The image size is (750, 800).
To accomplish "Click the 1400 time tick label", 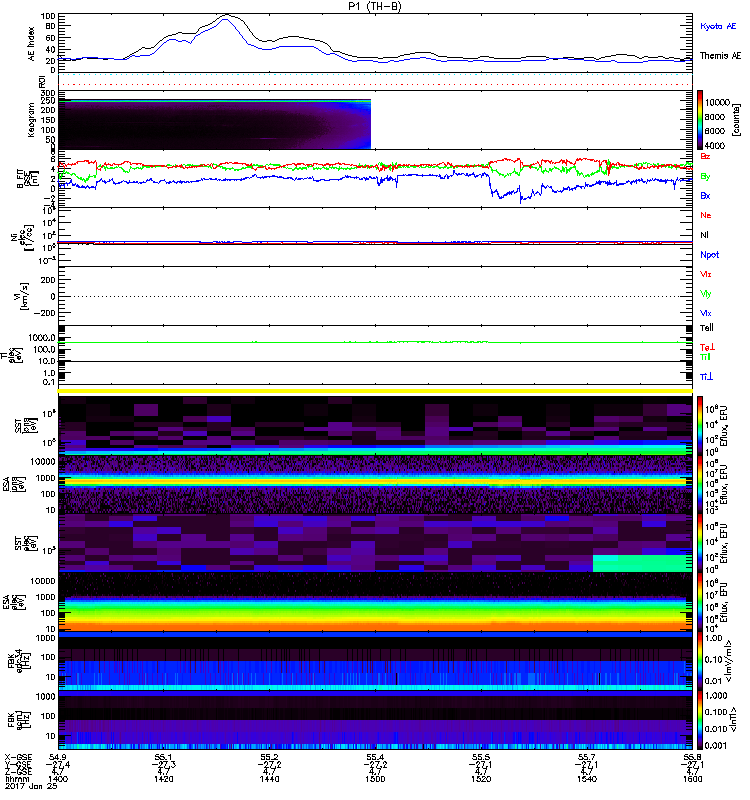I will [x=58, y=779].
